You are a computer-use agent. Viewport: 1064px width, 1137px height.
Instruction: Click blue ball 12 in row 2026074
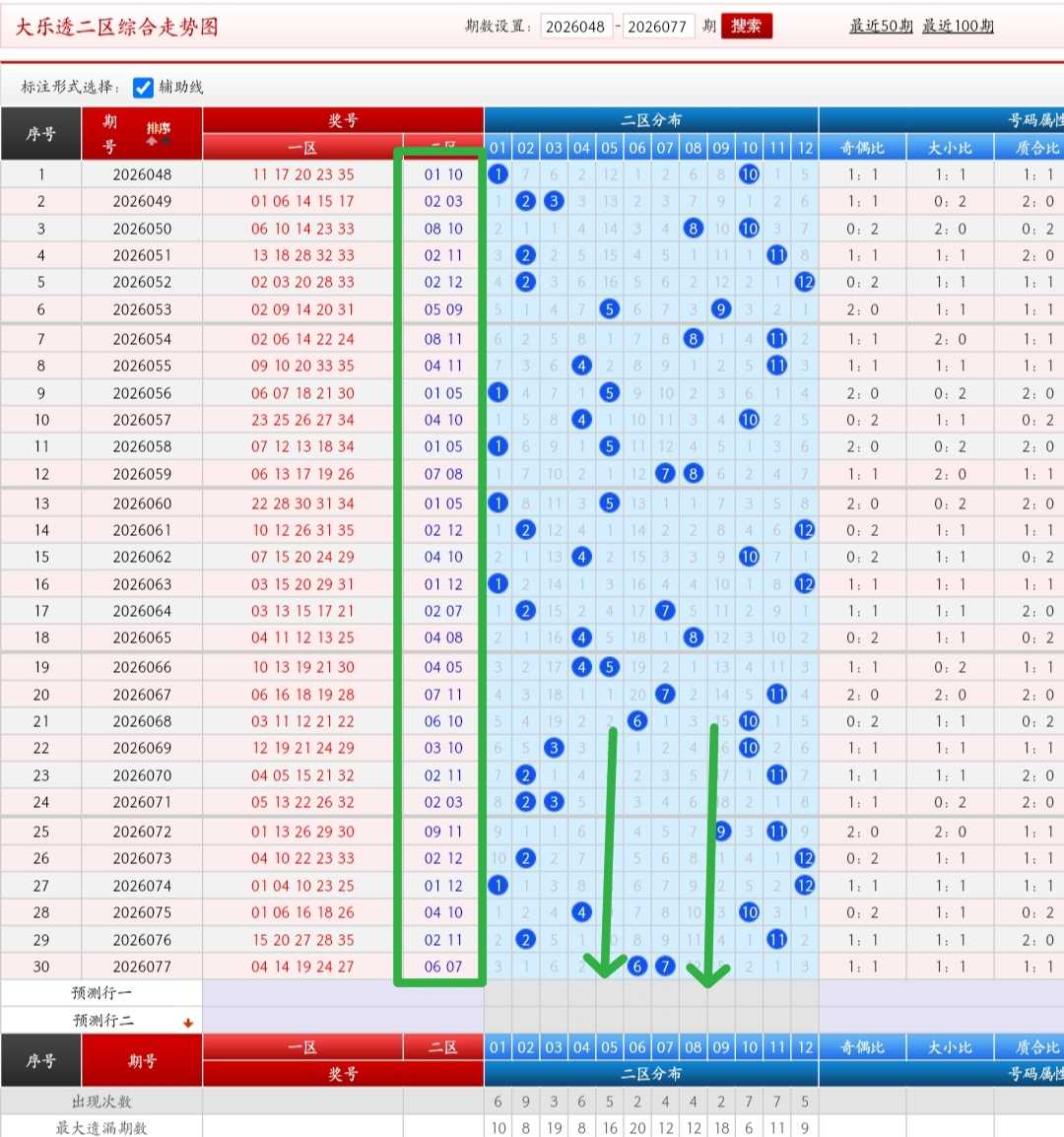(804, 885)
